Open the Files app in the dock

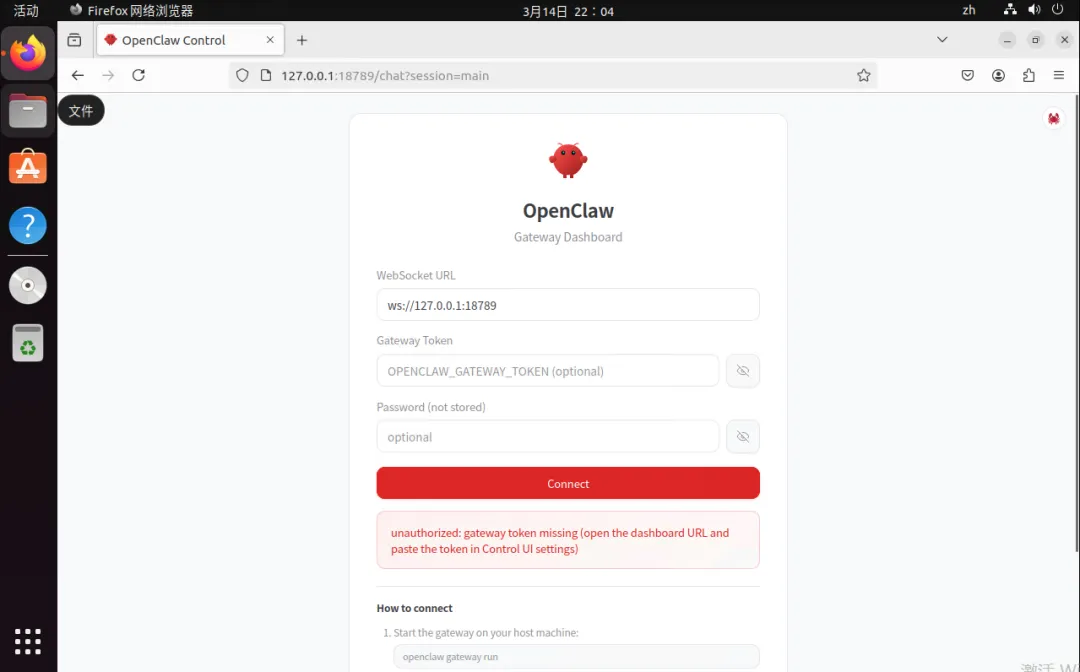click(28, 111)
